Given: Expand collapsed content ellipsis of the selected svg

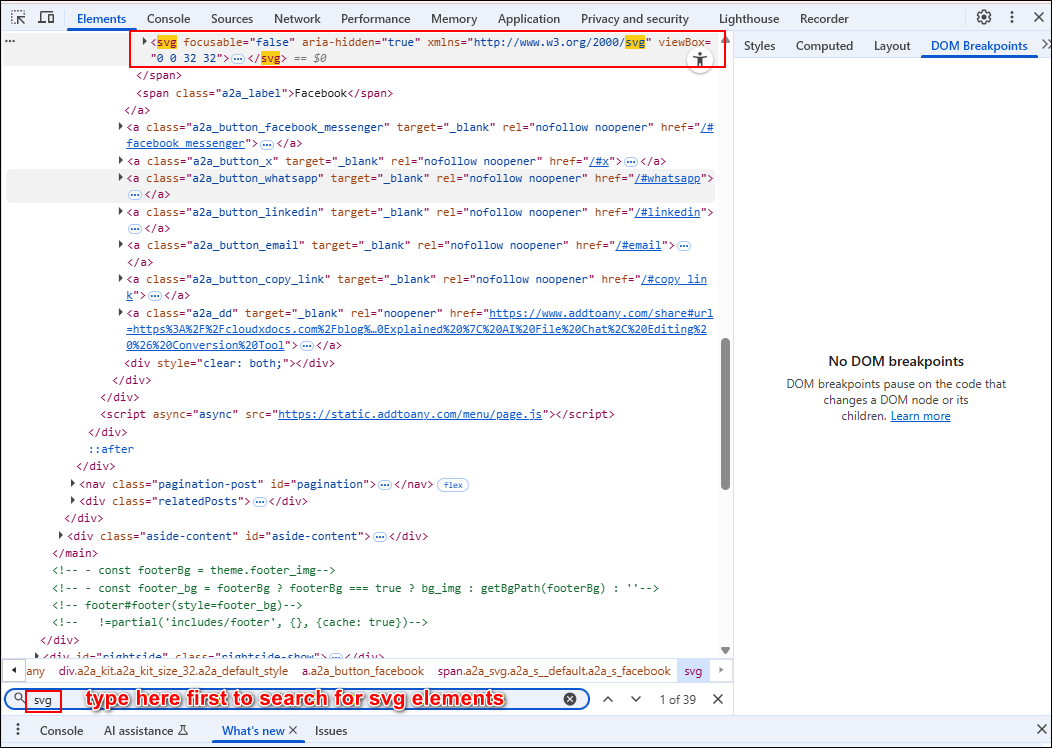Looking at the screenshot, I should click(238, 59).
